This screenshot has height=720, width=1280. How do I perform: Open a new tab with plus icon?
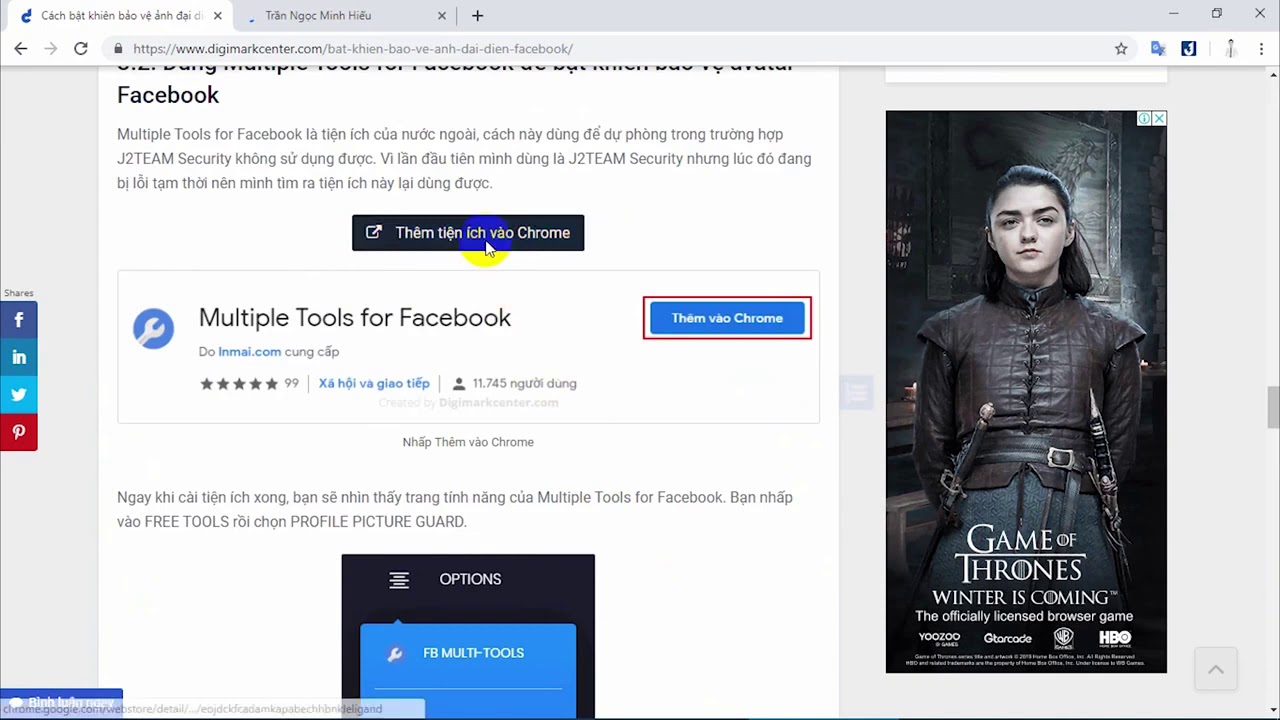click(x=477, y=15)
